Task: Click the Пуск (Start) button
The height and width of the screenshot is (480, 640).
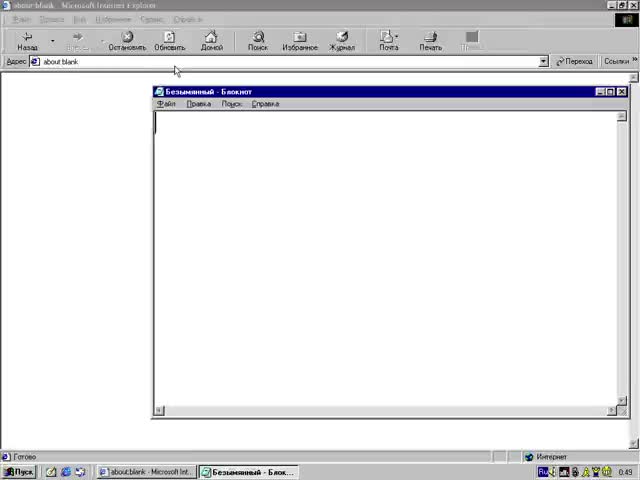Action: click(x=18, y=472)
